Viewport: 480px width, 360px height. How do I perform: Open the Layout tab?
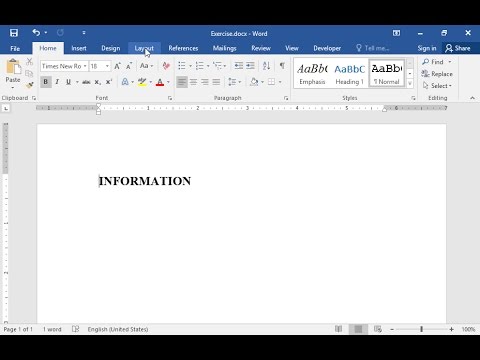[144, 48]
